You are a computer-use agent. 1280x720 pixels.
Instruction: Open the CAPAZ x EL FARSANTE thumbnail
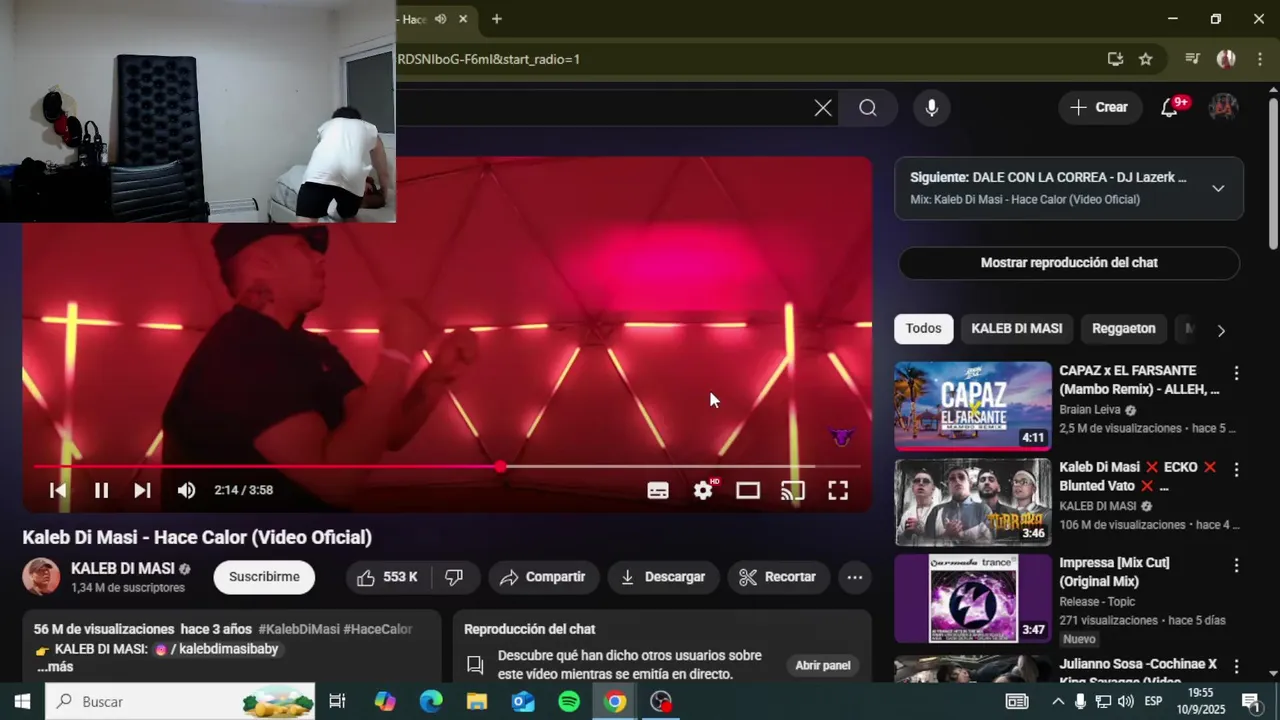tap(973, 407)
